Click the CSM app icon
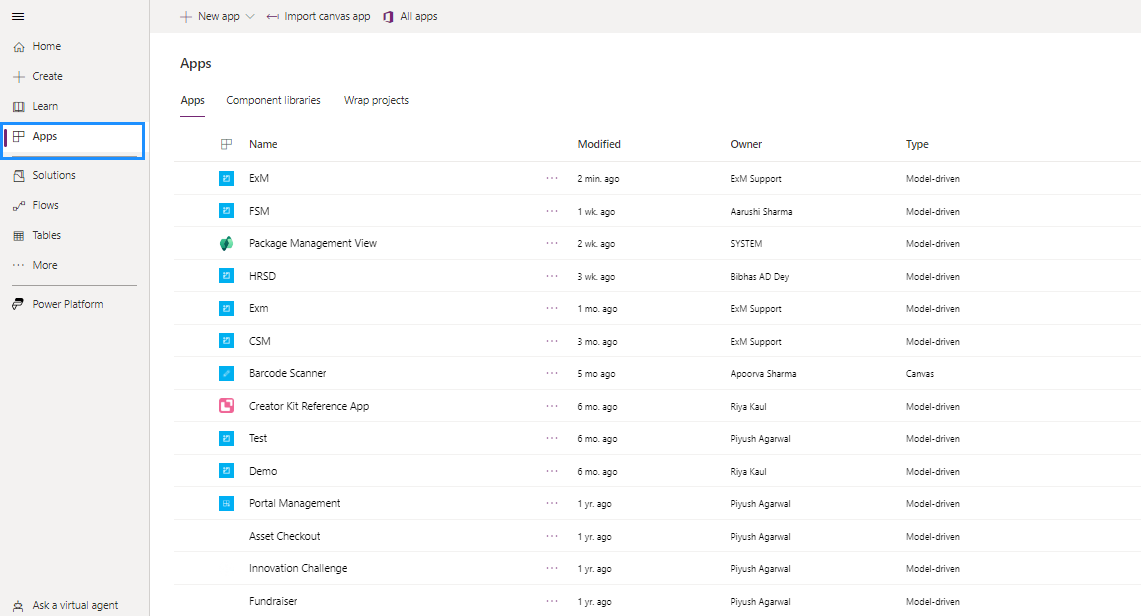This screenshot has height=616, width=1141. (x=226, y=340)
